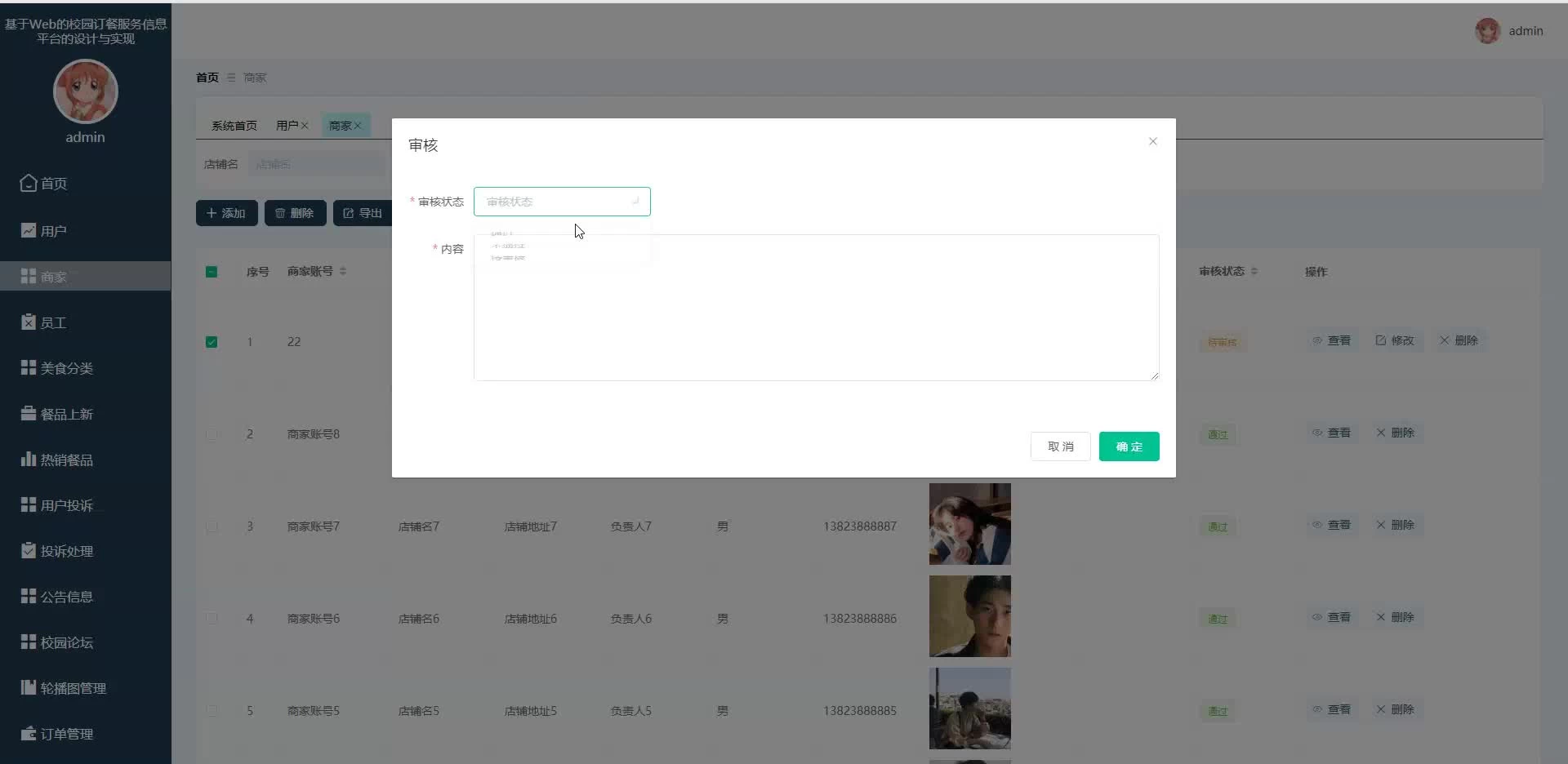The height and width of the screenshot is (764, 1568).
Task: Check the checkbox for 商家账号6 row
Action: click(212, 619)
